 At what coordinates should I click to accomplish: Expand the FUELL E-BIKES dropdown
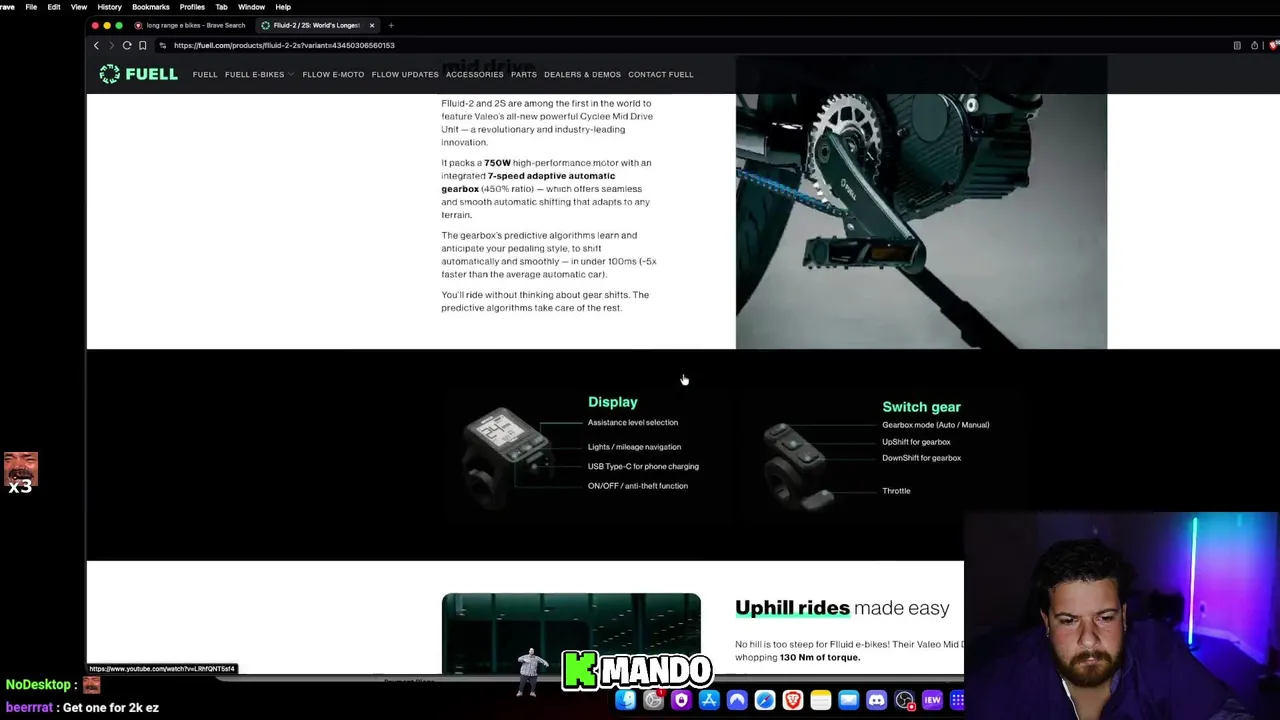tap(259, 74)
